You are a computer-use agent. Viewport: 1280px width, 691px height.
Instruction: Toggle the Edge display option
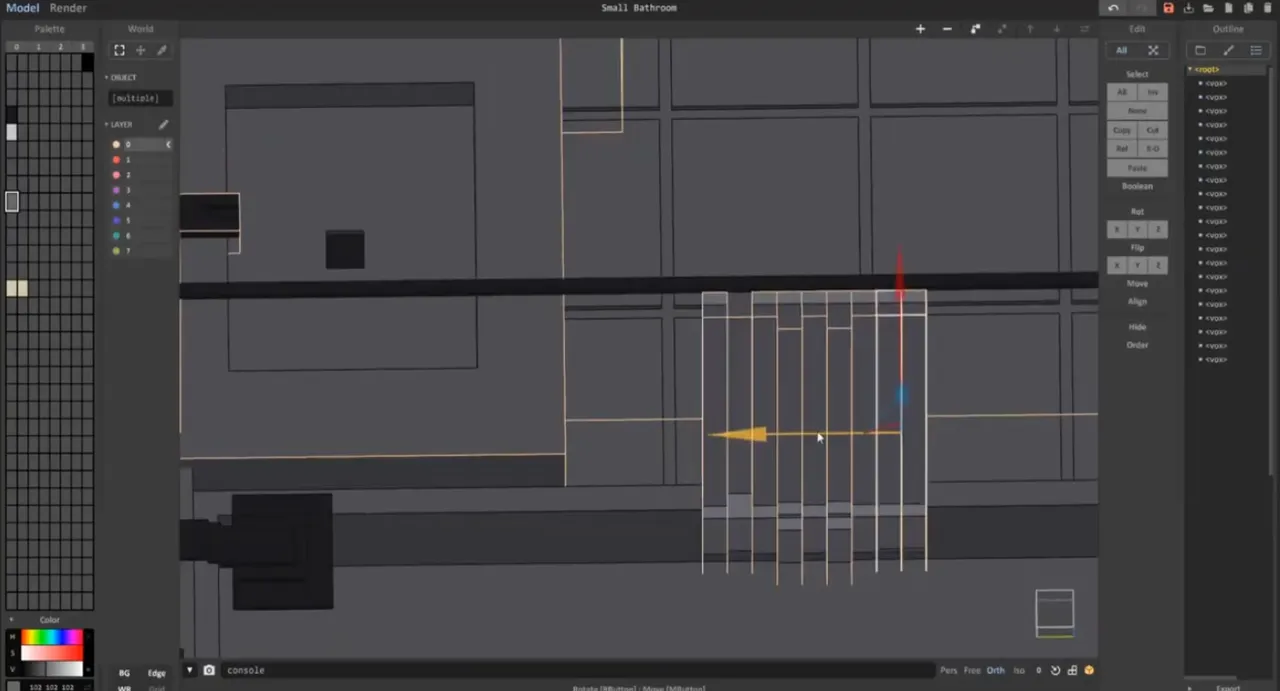tap(157, 673)
